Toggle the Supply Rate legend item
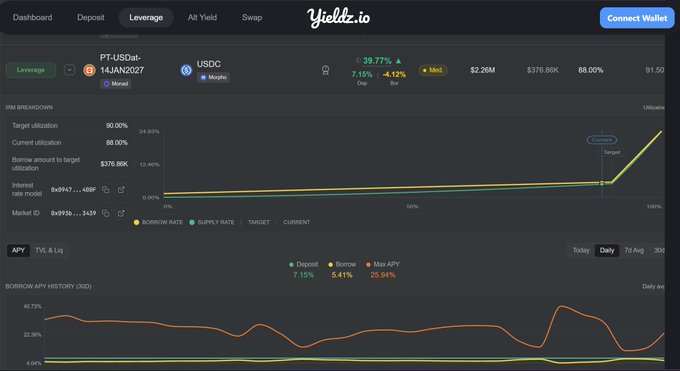 (212, 222)
